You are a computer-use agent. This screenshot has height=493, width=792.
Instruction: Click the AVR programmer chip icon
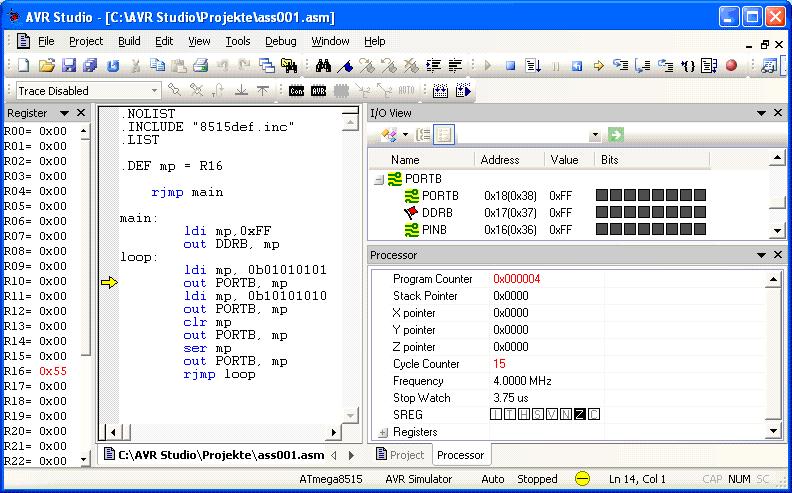coord(318,91)
